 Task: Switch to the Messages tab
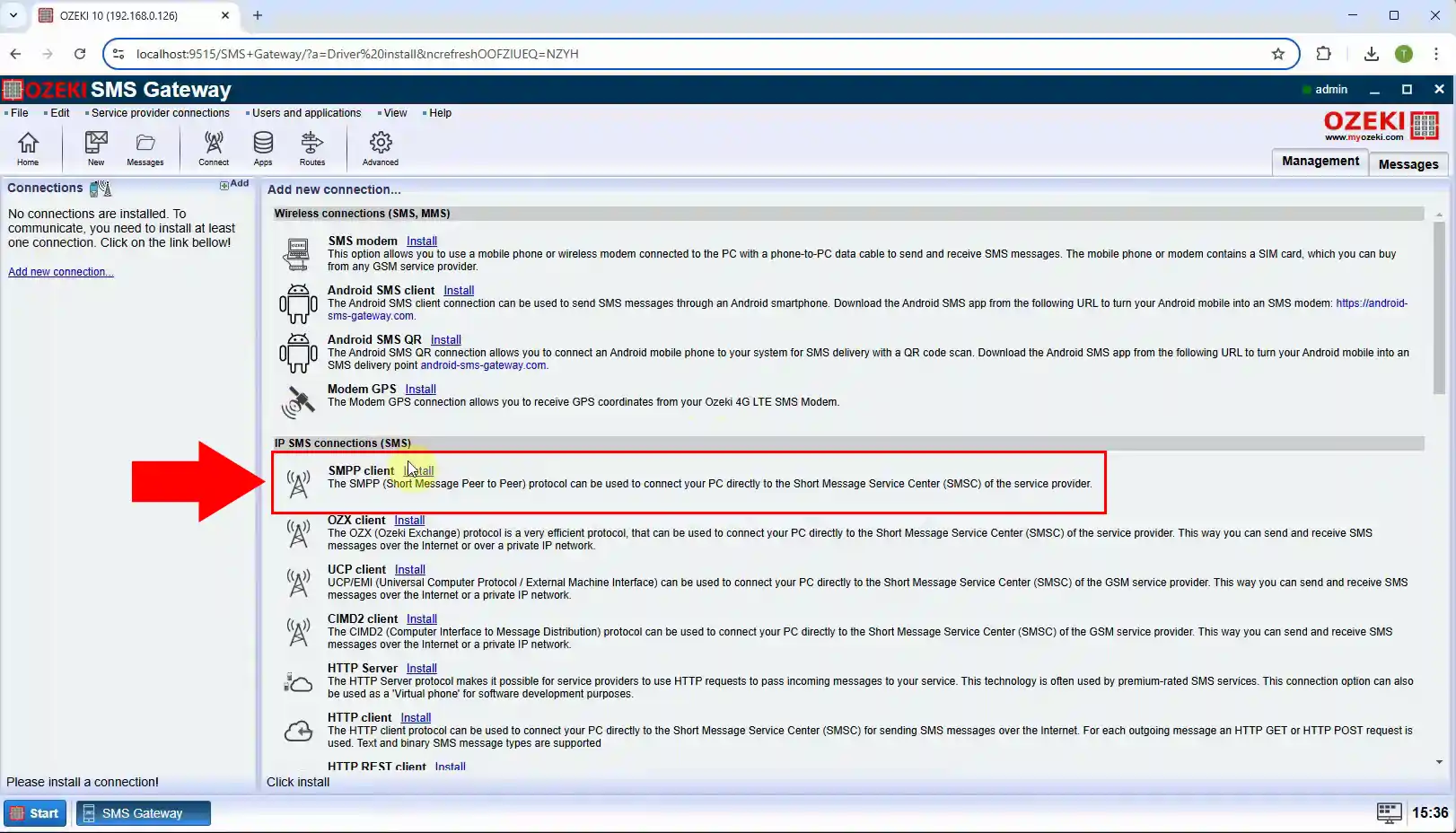tap(1408, 164)
